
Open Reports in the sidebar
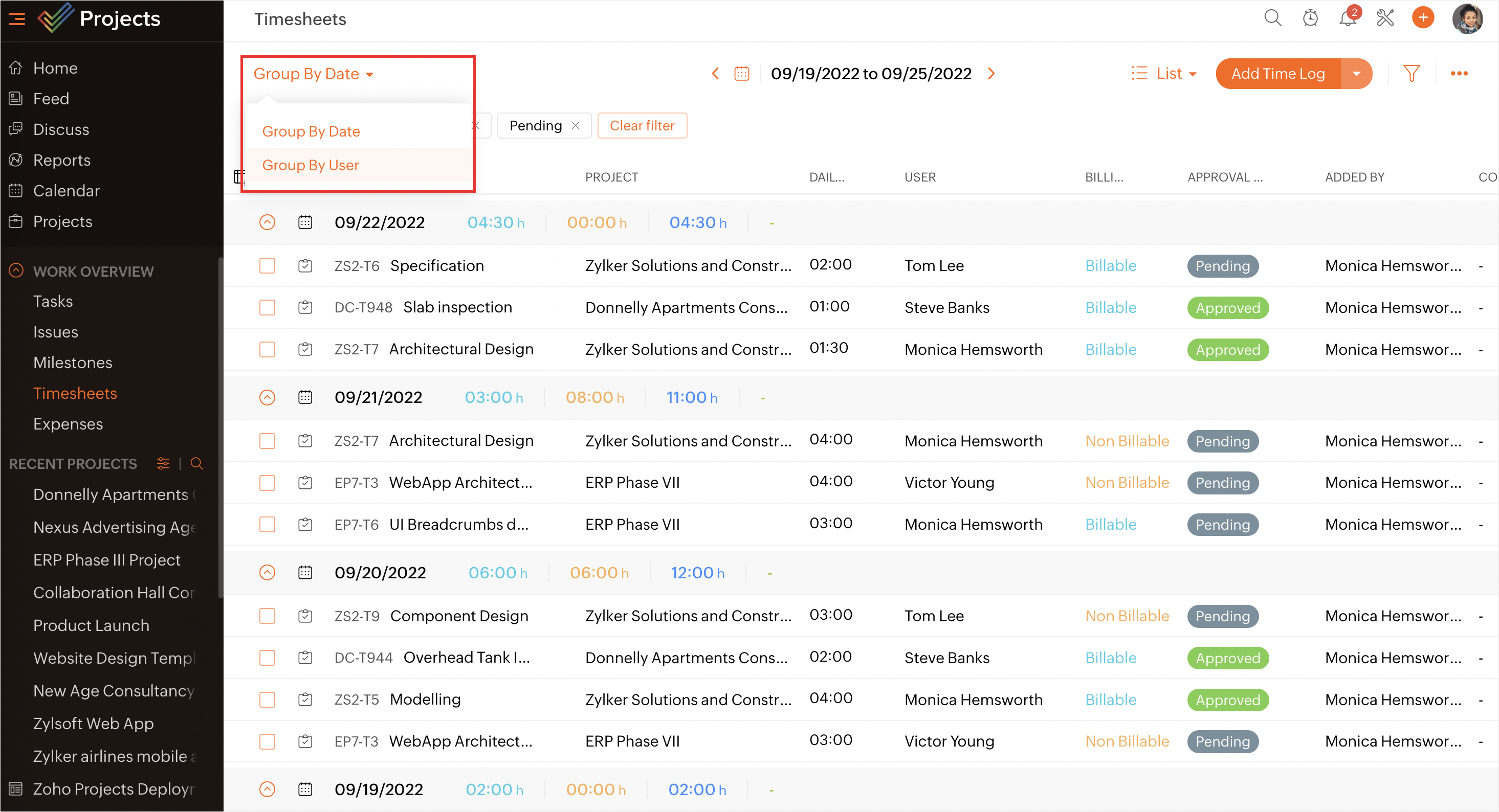coord(62,160)
